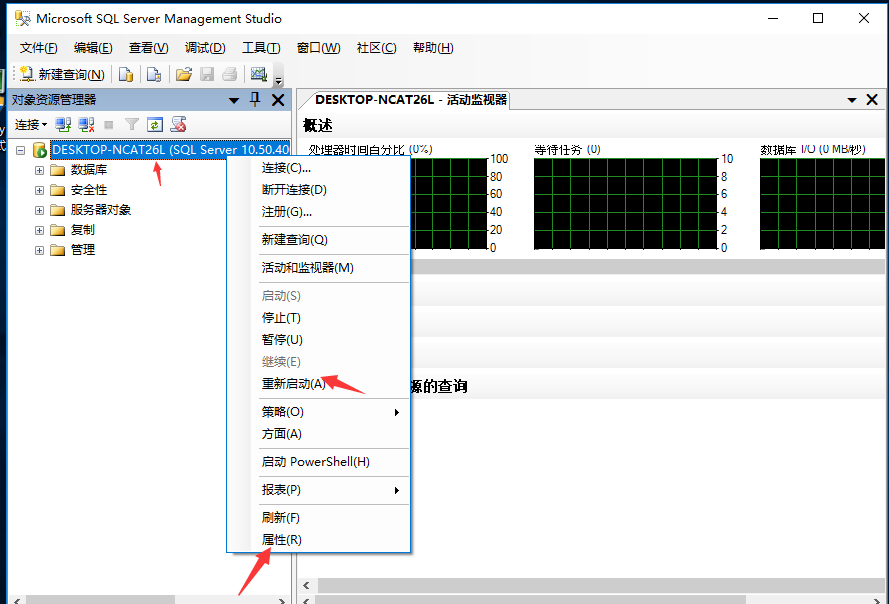
Task: Expand the 安全性 folder
Action: coord(39,191)
